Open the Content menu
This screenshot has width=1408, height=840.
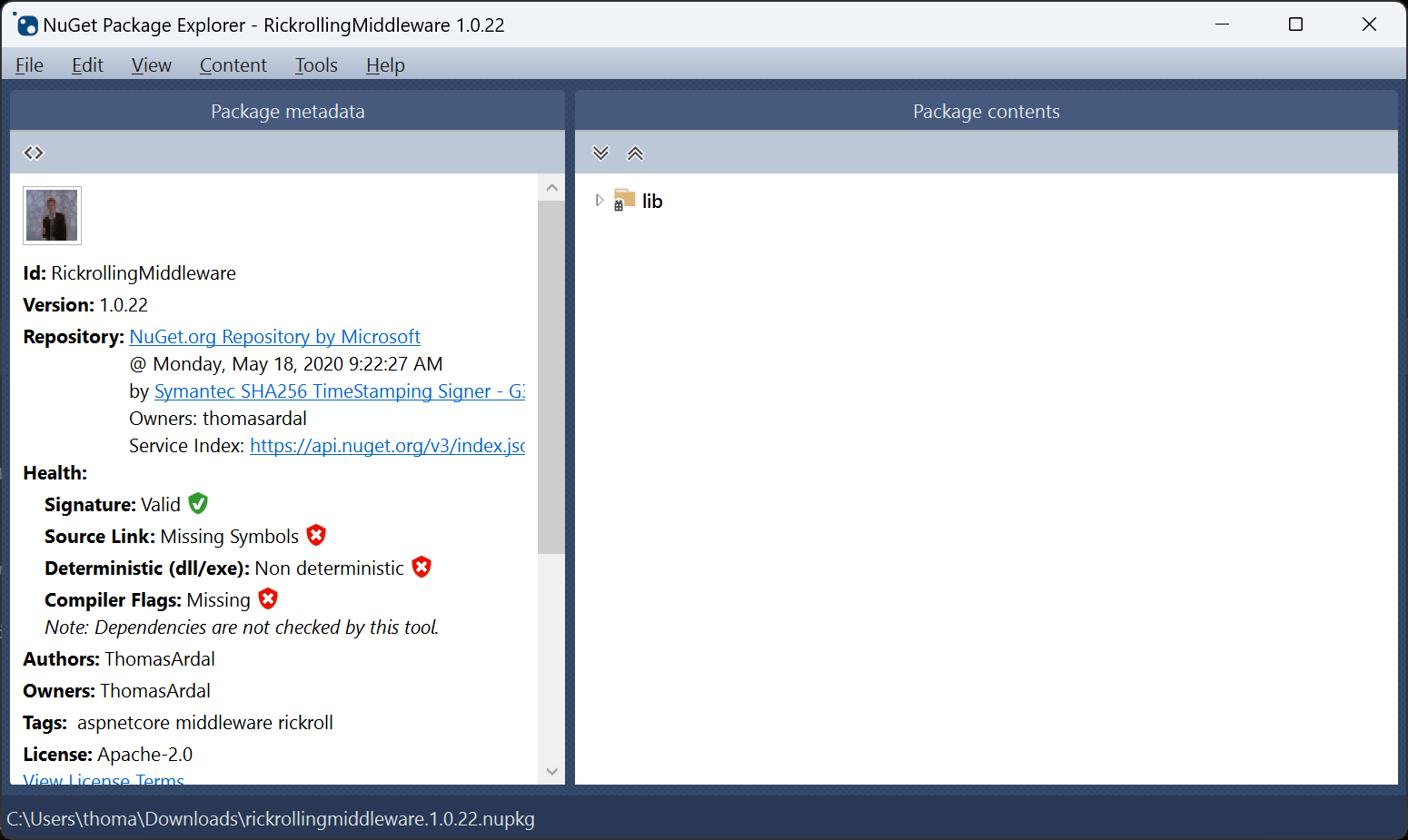click(x=233, y=64)
